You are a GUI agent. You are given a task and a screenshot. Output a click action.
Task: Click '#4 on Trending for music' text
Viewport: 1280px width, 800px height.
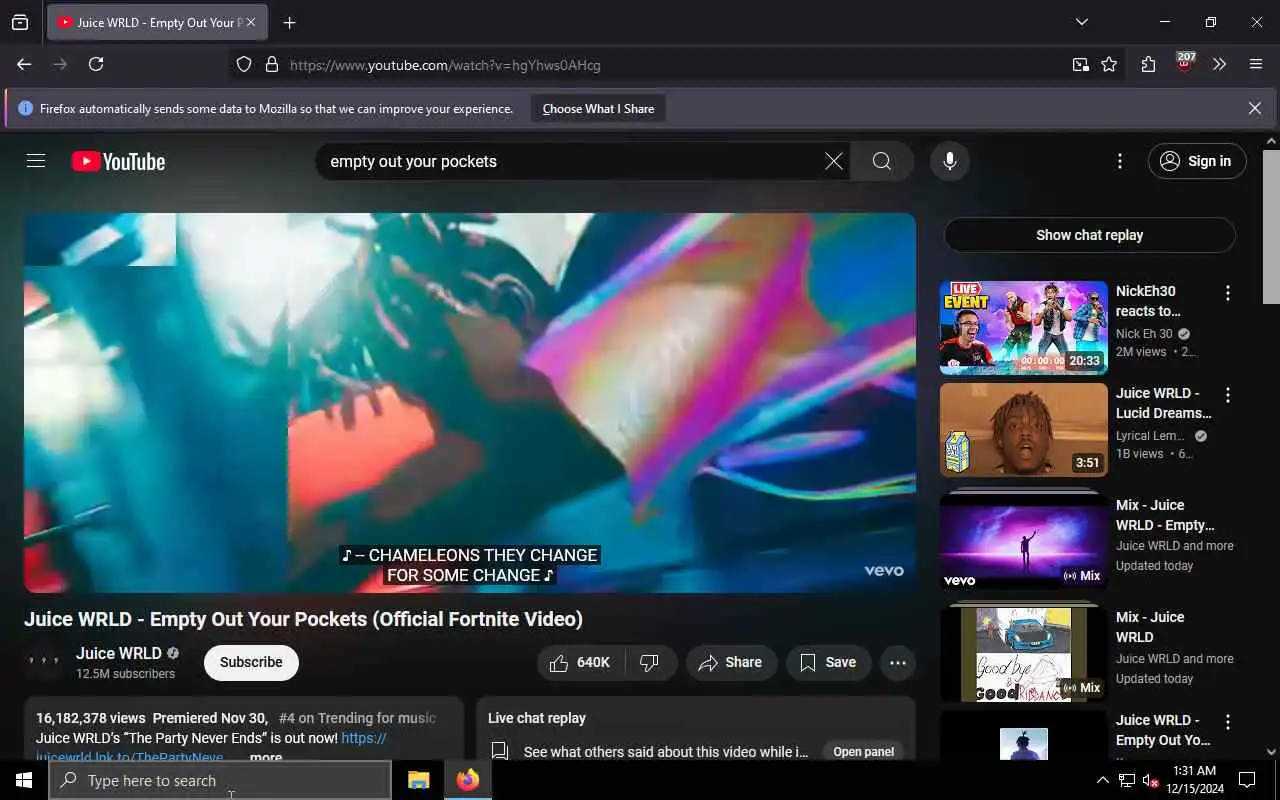(x=357, y=718)
